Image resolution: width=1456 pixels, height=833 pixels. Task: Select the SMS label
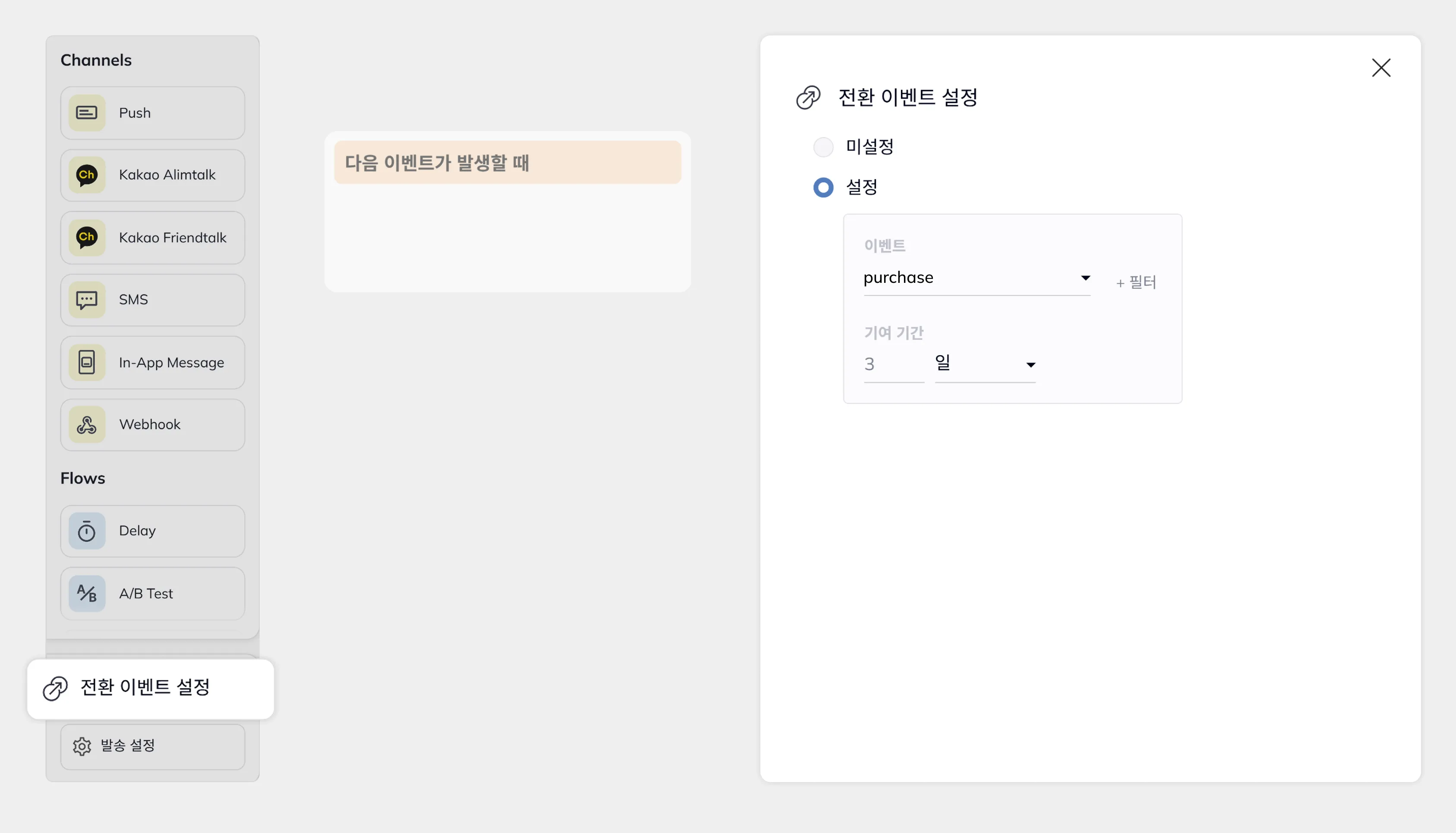pyautogui.click(x=133, y=300)
